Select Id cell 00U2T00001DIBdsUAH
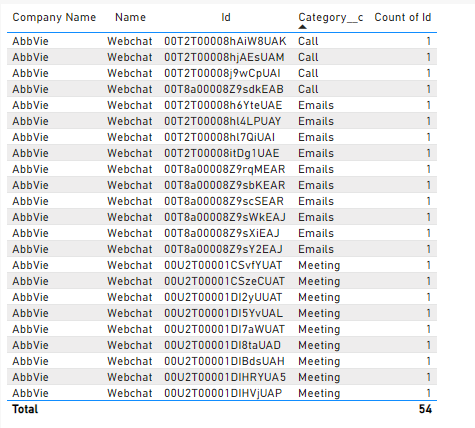Image resolution: width=475 pixels, height=428 pixels. pos(224,361)
